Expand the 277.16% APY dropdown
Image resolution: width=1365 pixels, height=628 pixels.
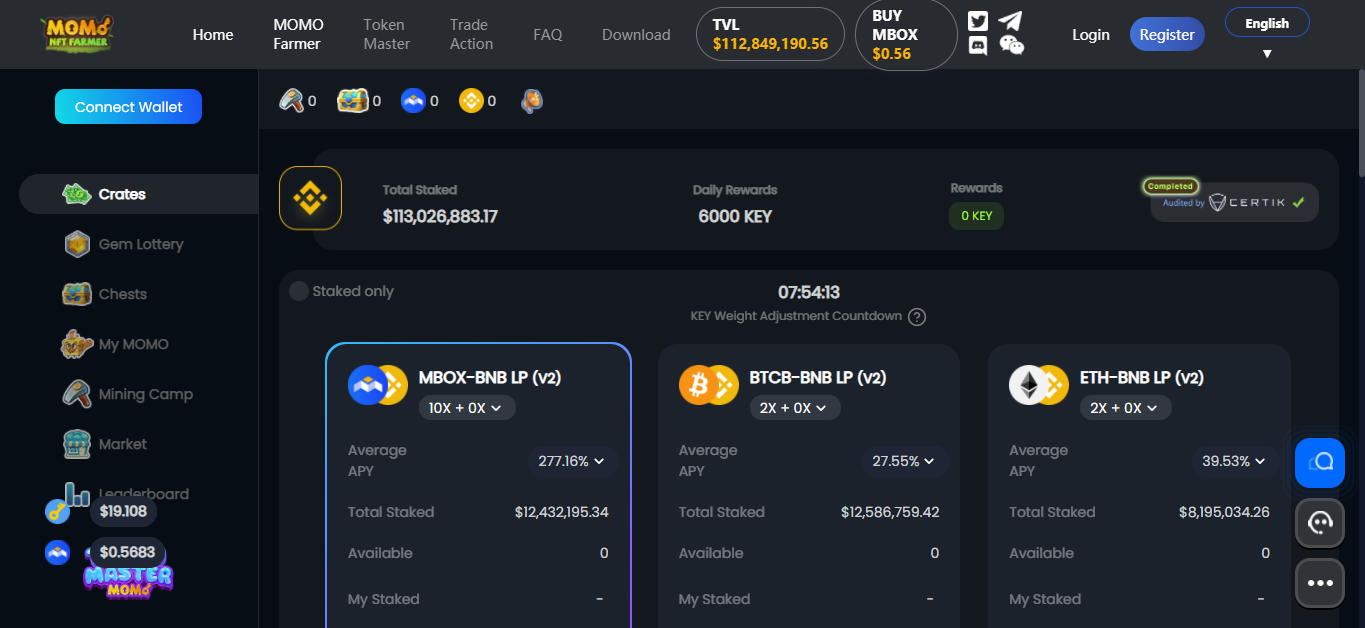573,461
